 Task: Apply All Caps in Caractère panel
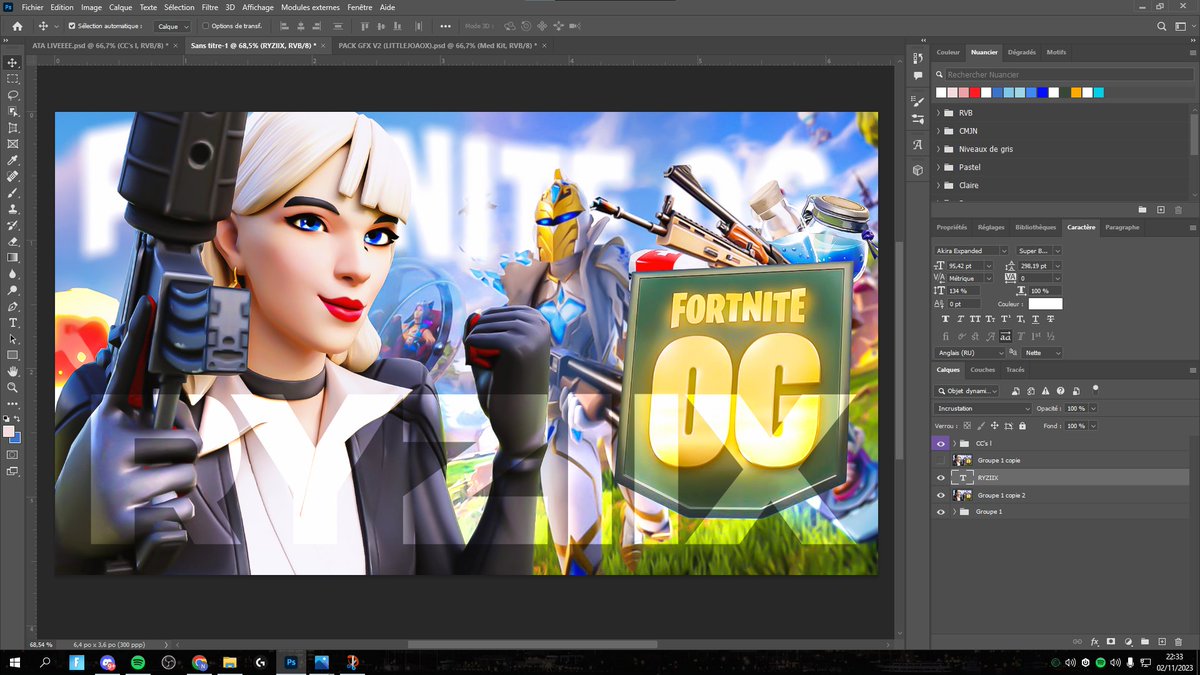click(x=977, y=319)
